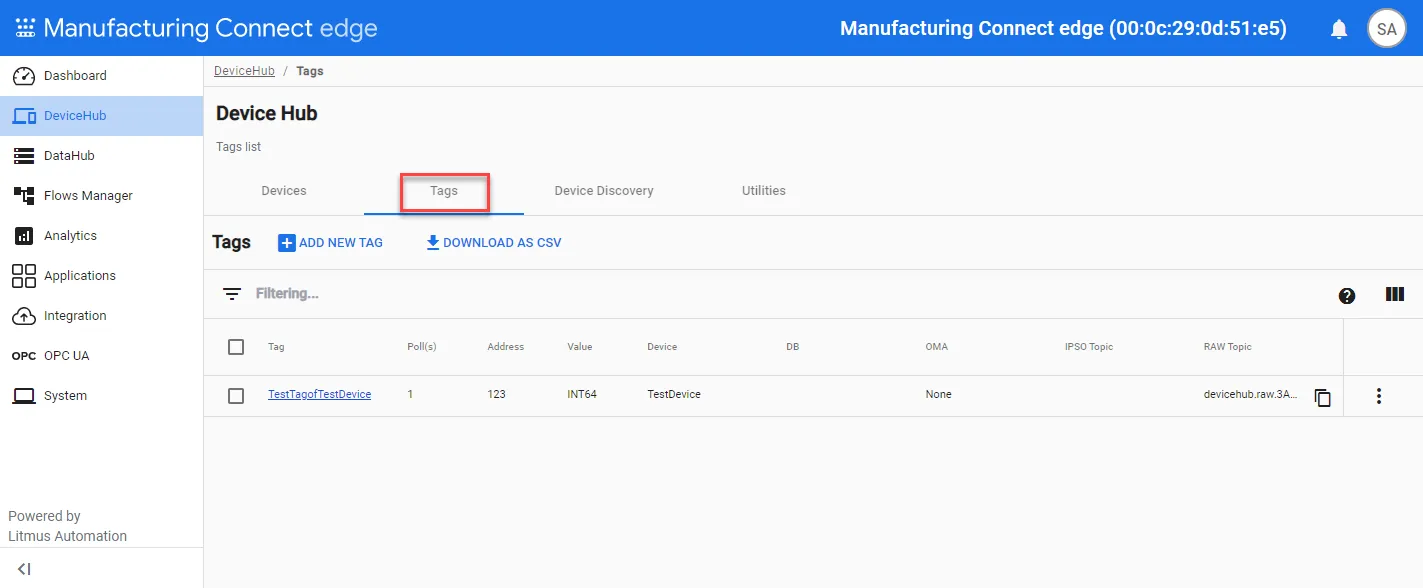Image resolution: width=1423 pixels, height=588 pixels.
Task: Click the address cell 123
Action: [x=496, y=395]
